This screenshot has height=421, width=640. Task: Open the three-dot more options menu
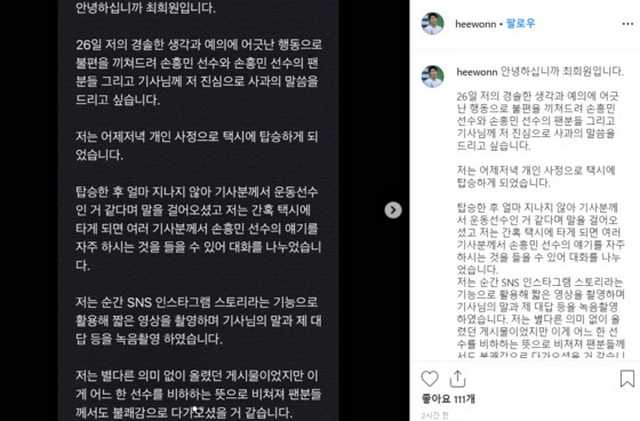pyautogui.click(x=627, y=24)
